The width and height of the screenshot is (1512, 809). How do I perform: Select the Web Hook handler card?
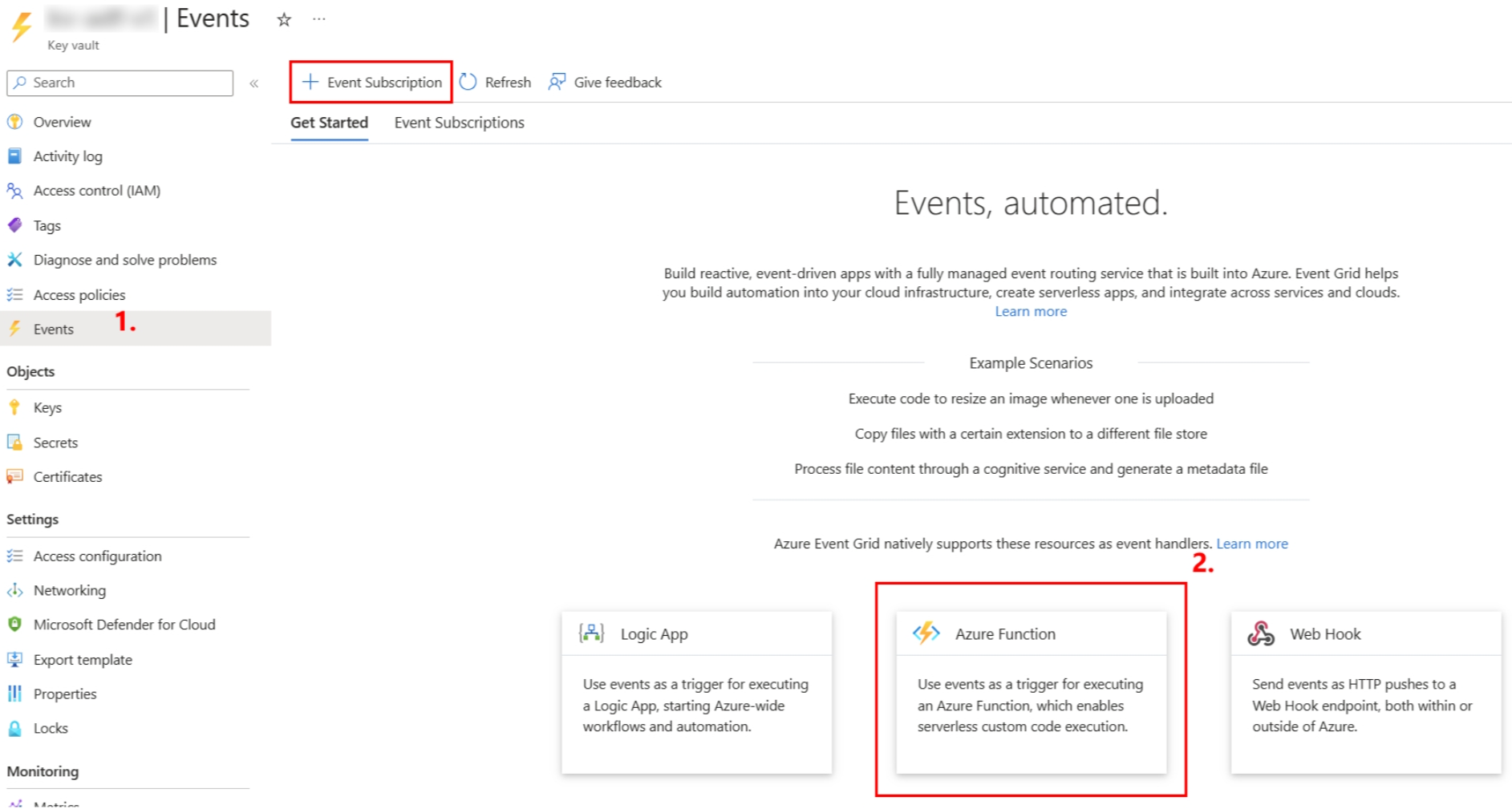click(1365, 691)
